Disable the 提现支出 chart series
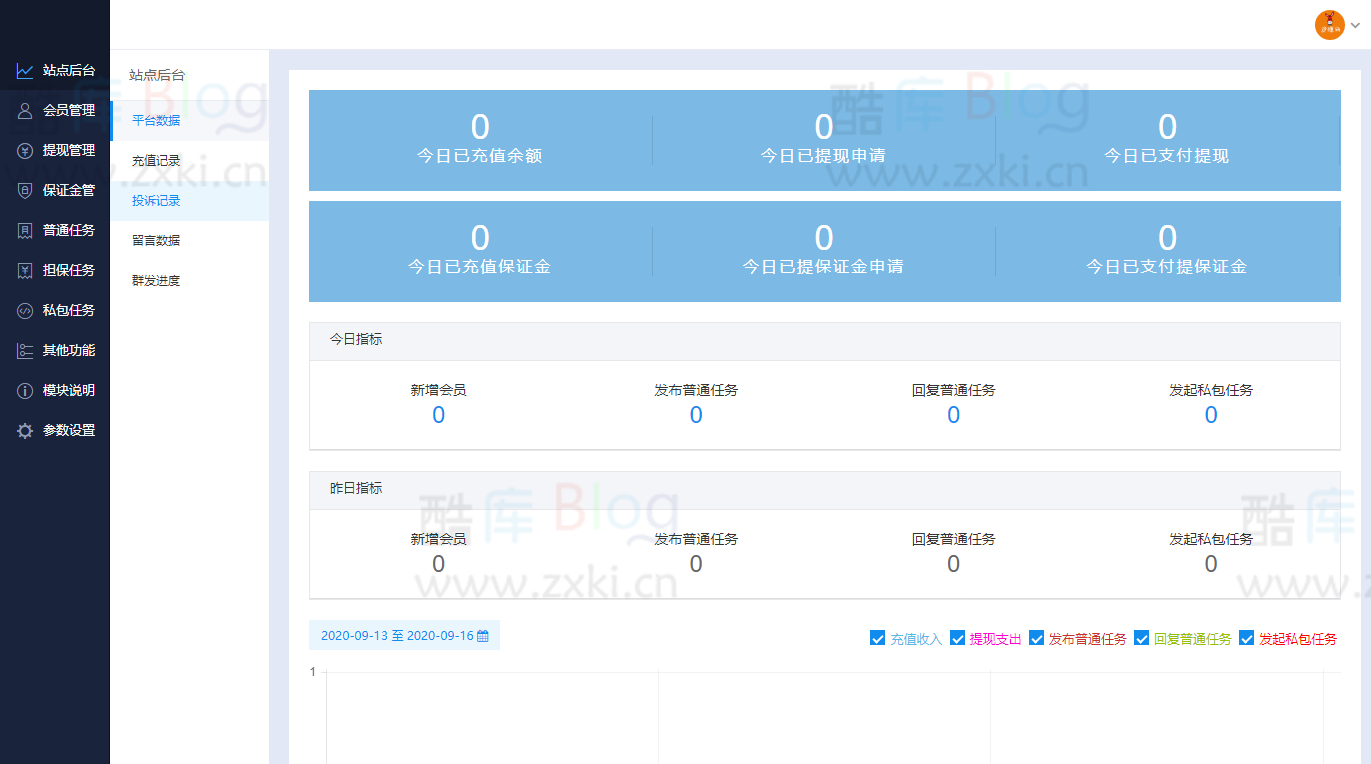The image size is (1371, 764). [x=957, y=637]
